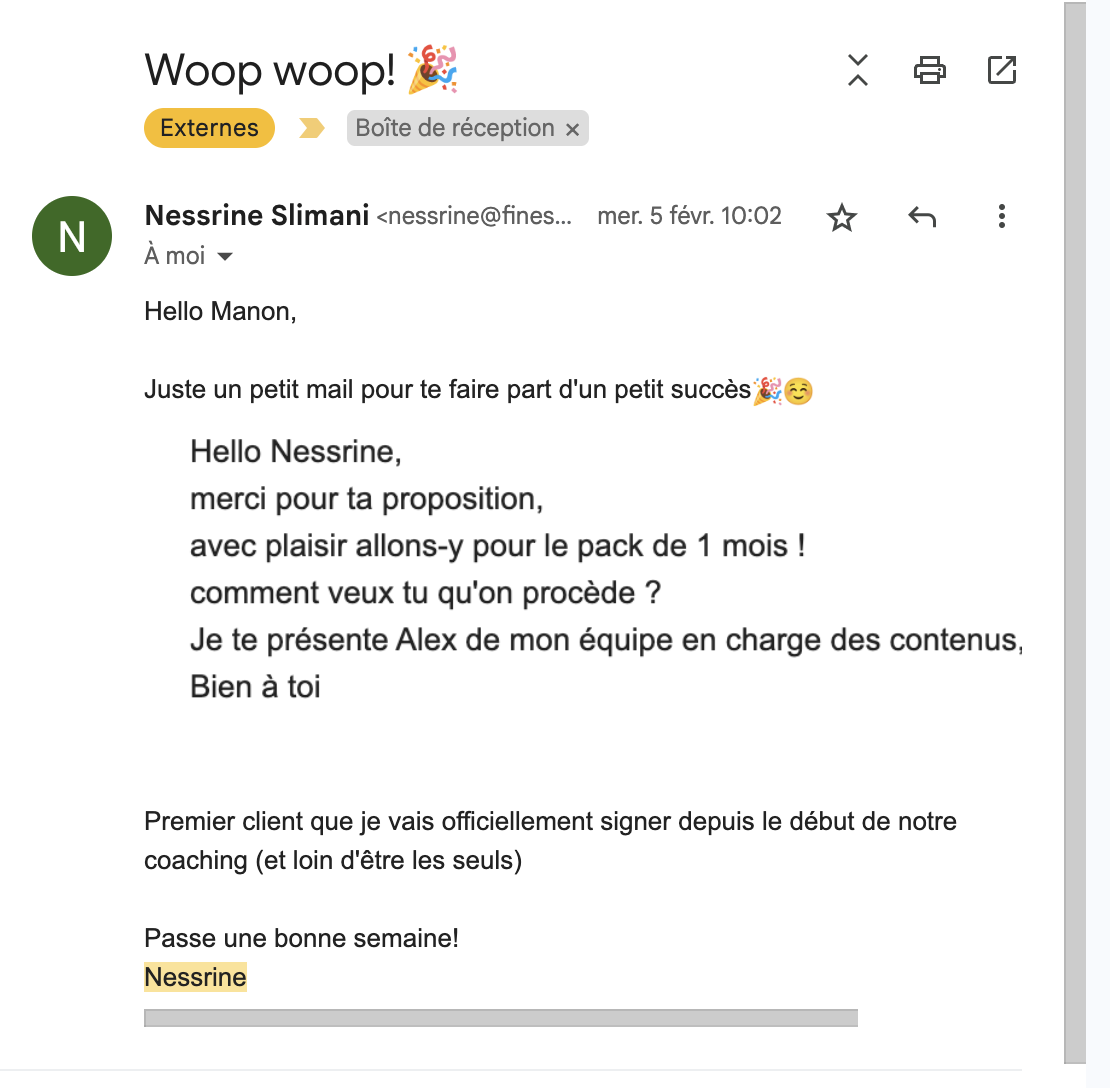
Task: Click the Externes label badge
Action: tap(209, 128)
